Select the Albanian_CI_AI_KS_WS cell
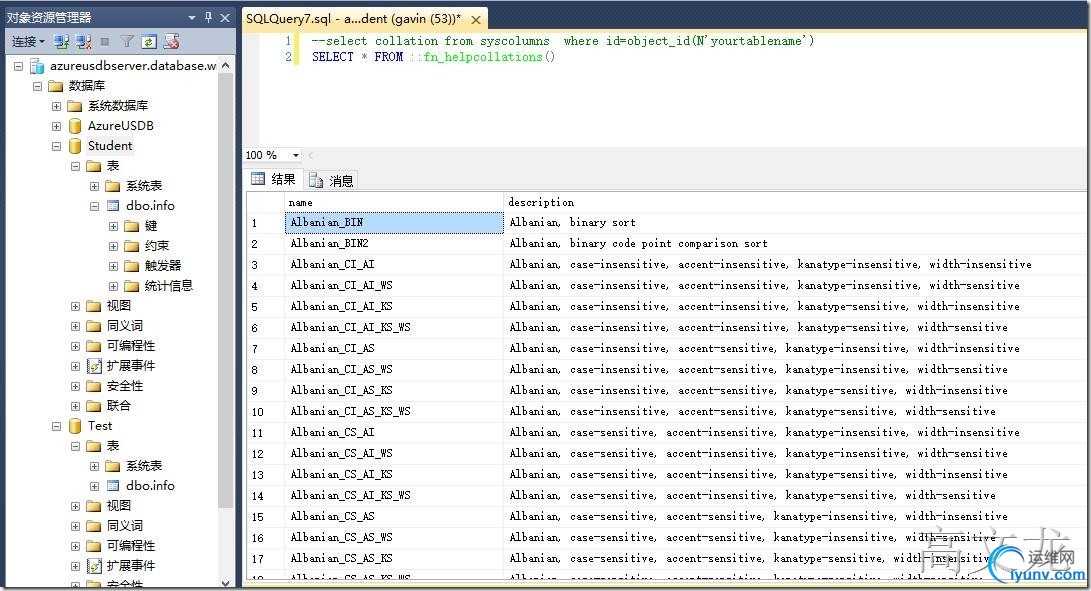This screenshot has height=591, width=1091. (394, 328)
